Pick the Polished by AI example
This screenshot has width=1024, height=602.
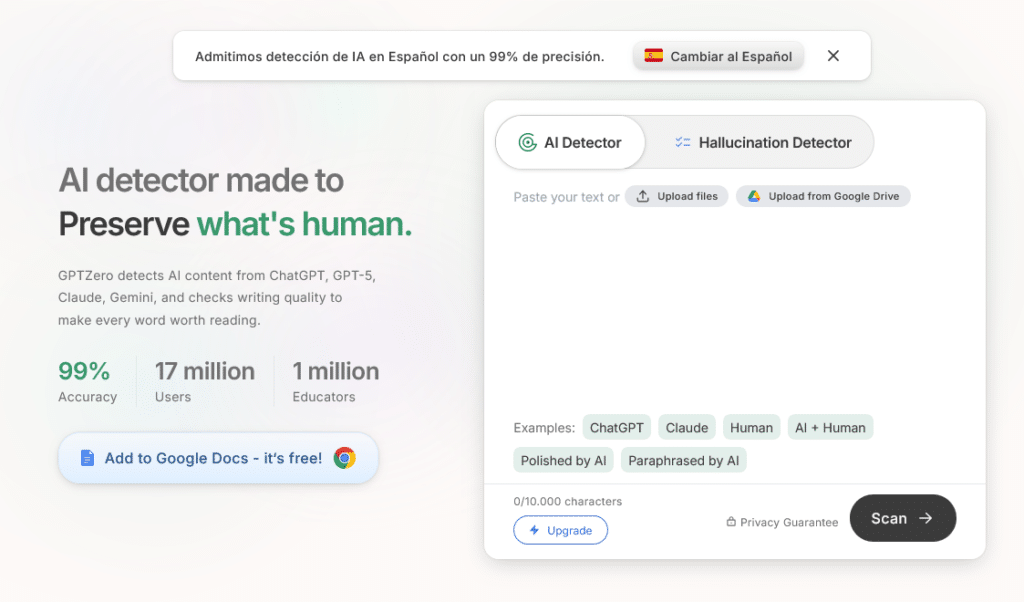coord(563,460)
